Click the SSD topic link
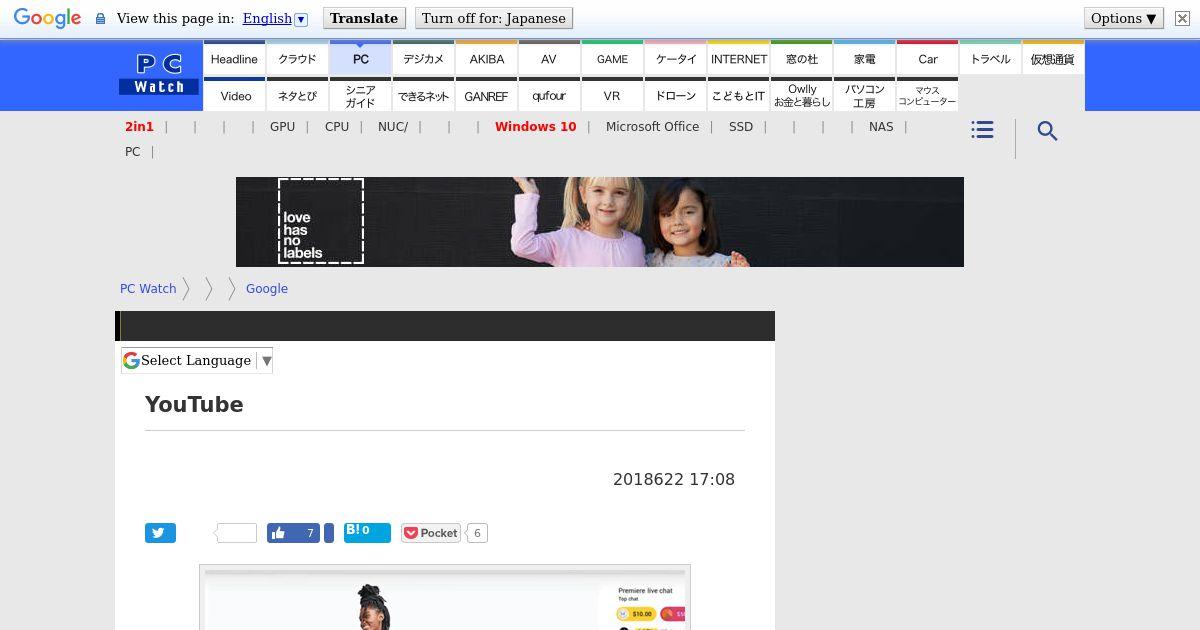The height and width of the screenshot is (630, 1200). pyautogui.click(x=741, y=127)
